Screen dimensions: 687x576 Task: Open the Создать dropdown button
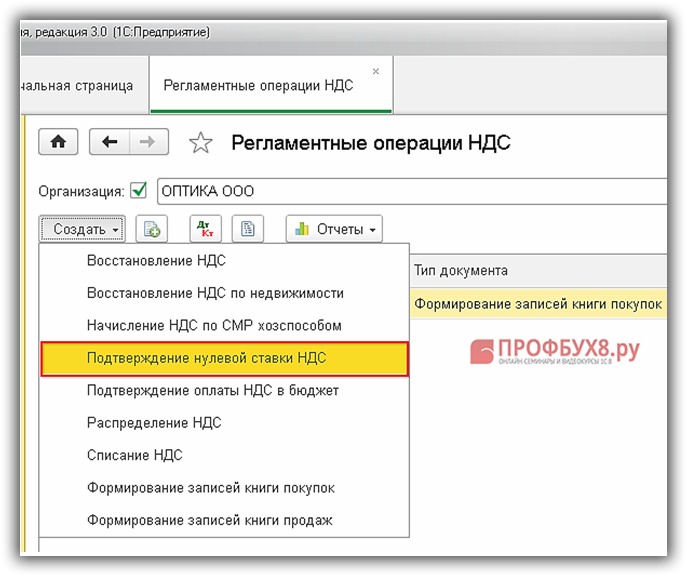[85, 229]
